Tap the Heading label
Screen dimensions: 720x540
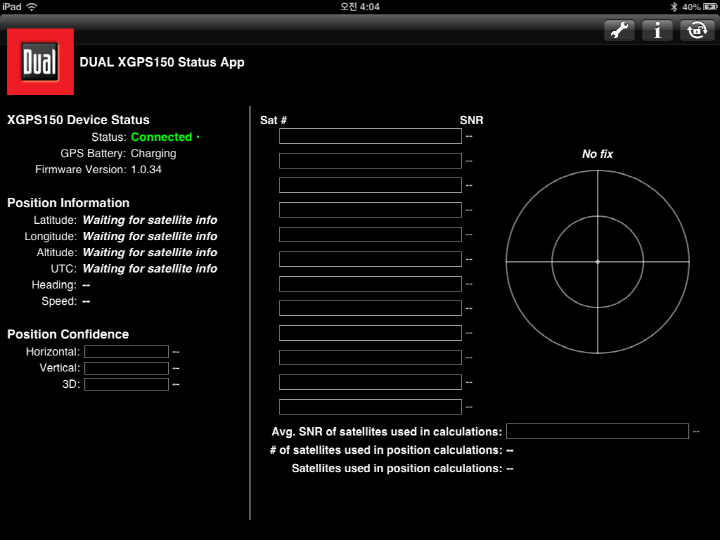(54, 285)
